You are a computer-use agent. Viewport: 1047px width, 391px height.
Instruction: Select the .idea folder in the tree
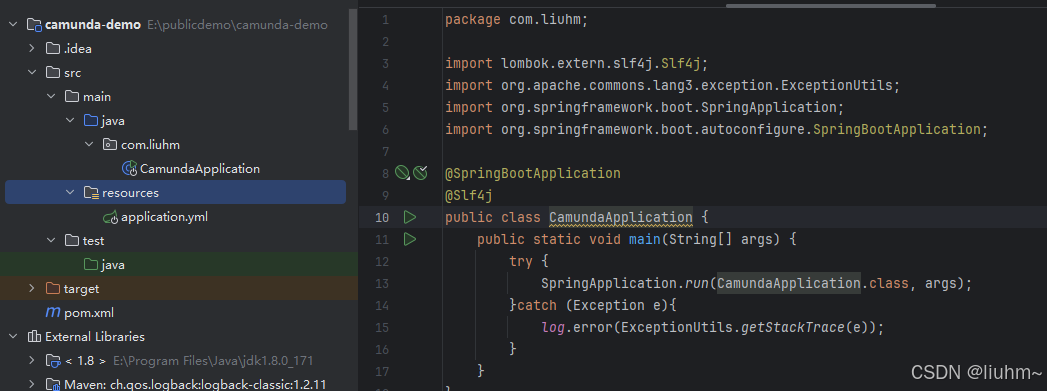click(x=78, y=49)
